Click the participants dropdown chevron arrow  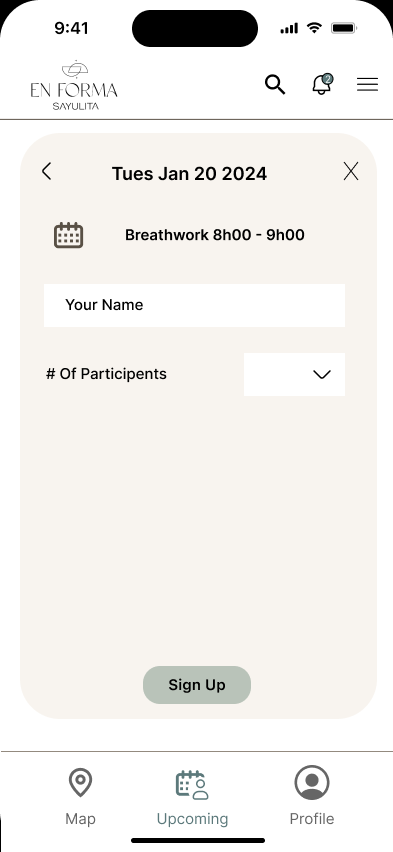(x=322, y=374)
